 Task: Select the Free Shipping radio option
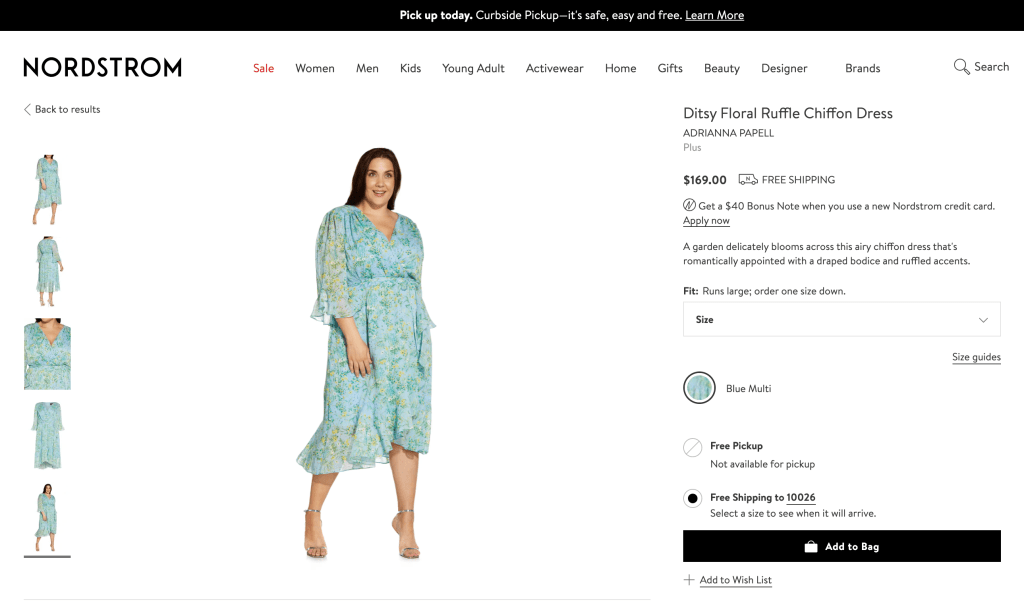point(692,498)
